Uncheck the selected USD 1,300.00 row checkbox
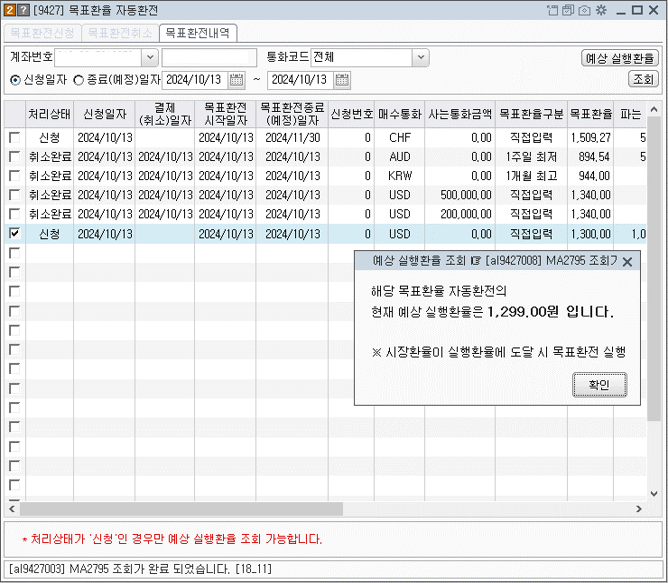 [14, 233]
